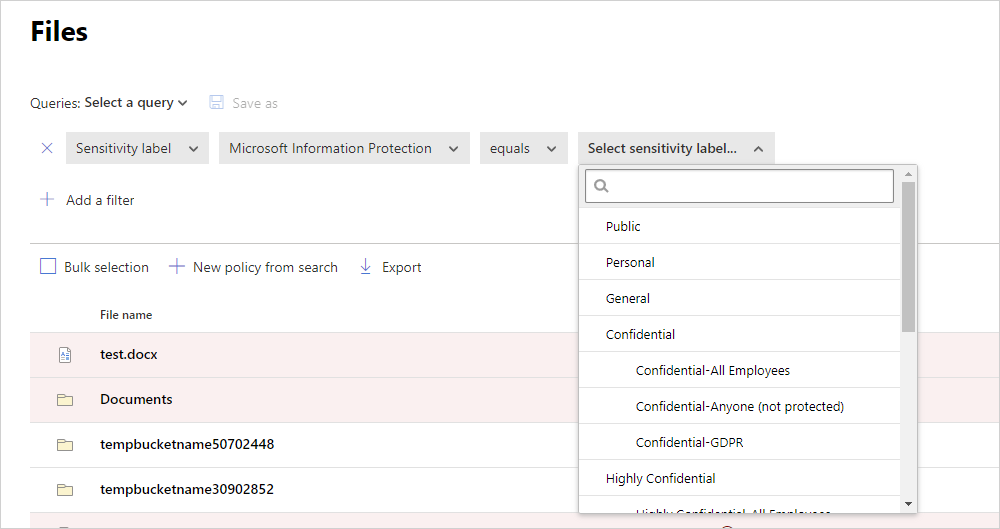
Task: Open the test.docx file name link
Action: pos(129,354)
